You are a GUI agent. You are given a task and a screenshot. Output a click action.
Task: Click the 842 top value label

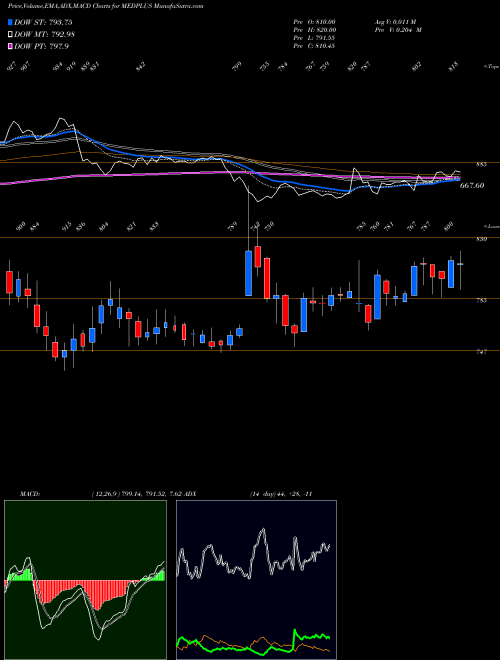tap(141, 66)
